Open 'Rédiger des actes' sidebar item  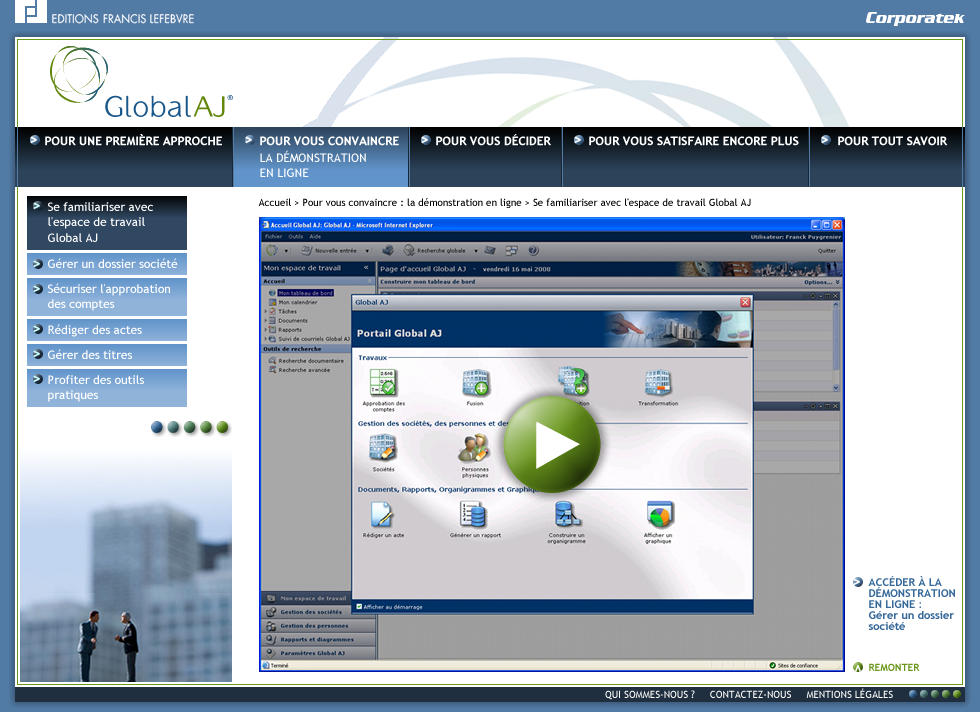pos(107,329)
